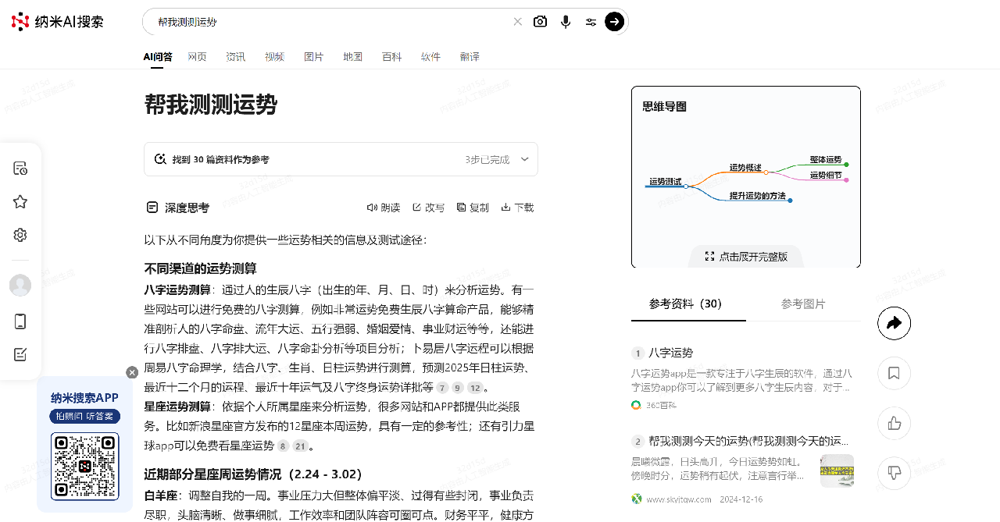Screen dimensions: 1000x522
Task: Bookmark this answer with bookmark icon
Action: pos(894,373)
